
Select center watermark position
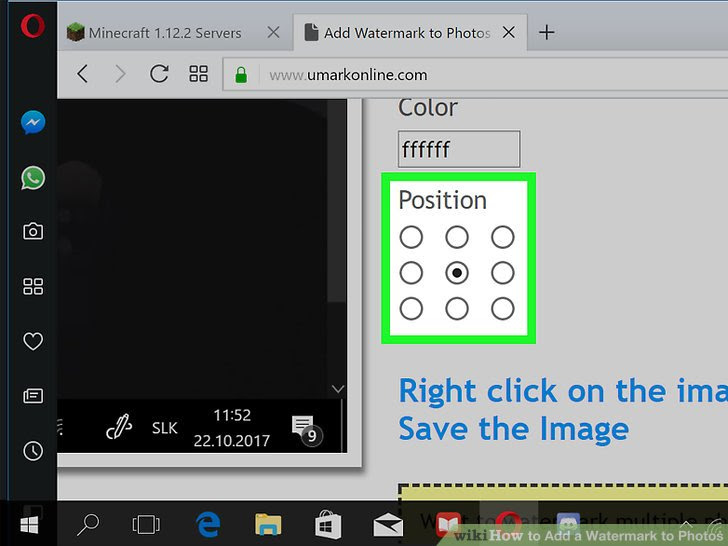point(457,273)
